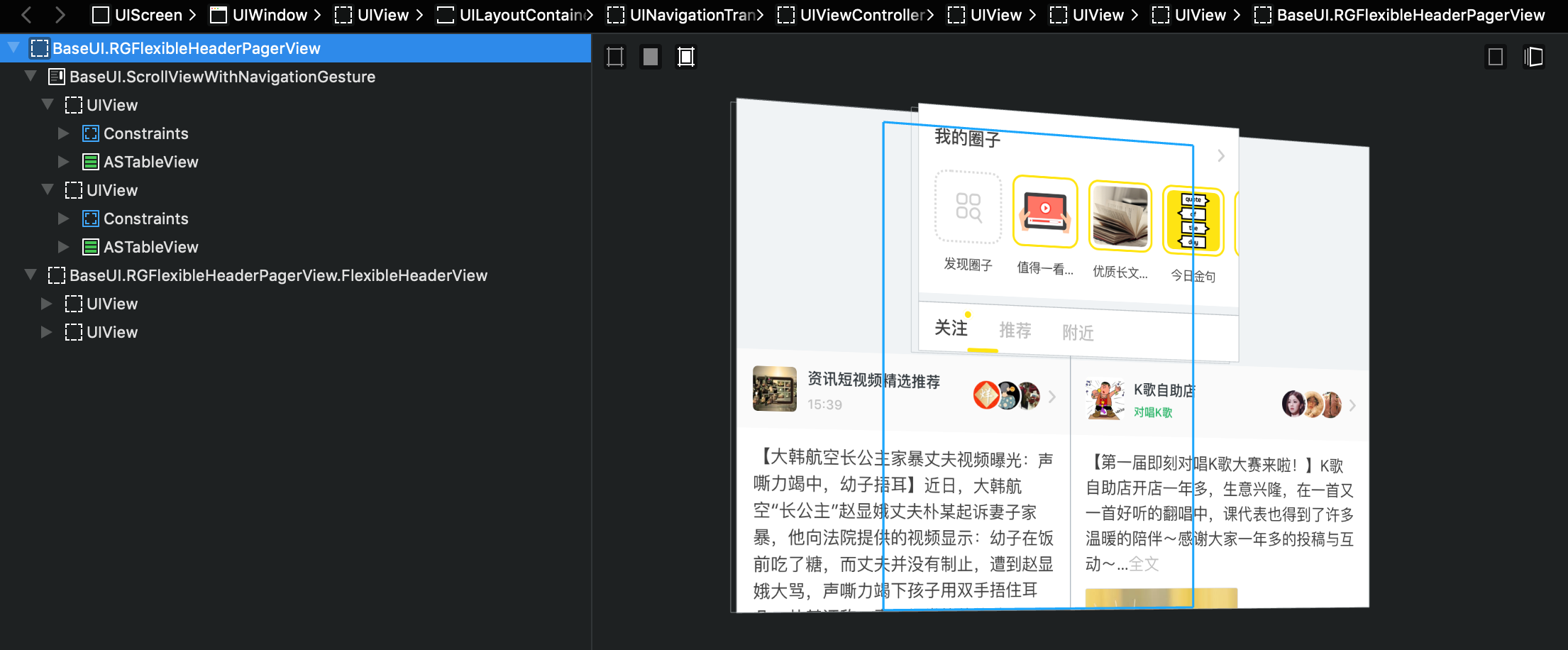Collapse the BaseUI.RGFlexibleHeaderPagerView tree root
The height and width of the screenshot is (650, 1568).
[x=13, y=48]
